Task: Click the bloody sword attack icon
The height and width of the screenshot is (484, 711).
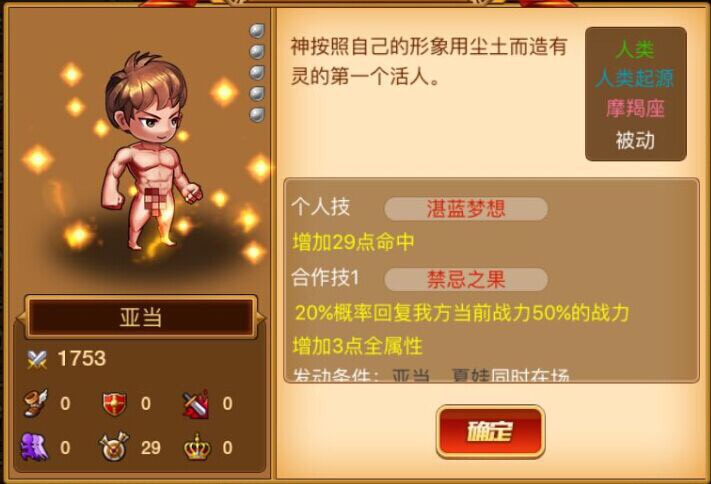Action: (x=195, y=403)
